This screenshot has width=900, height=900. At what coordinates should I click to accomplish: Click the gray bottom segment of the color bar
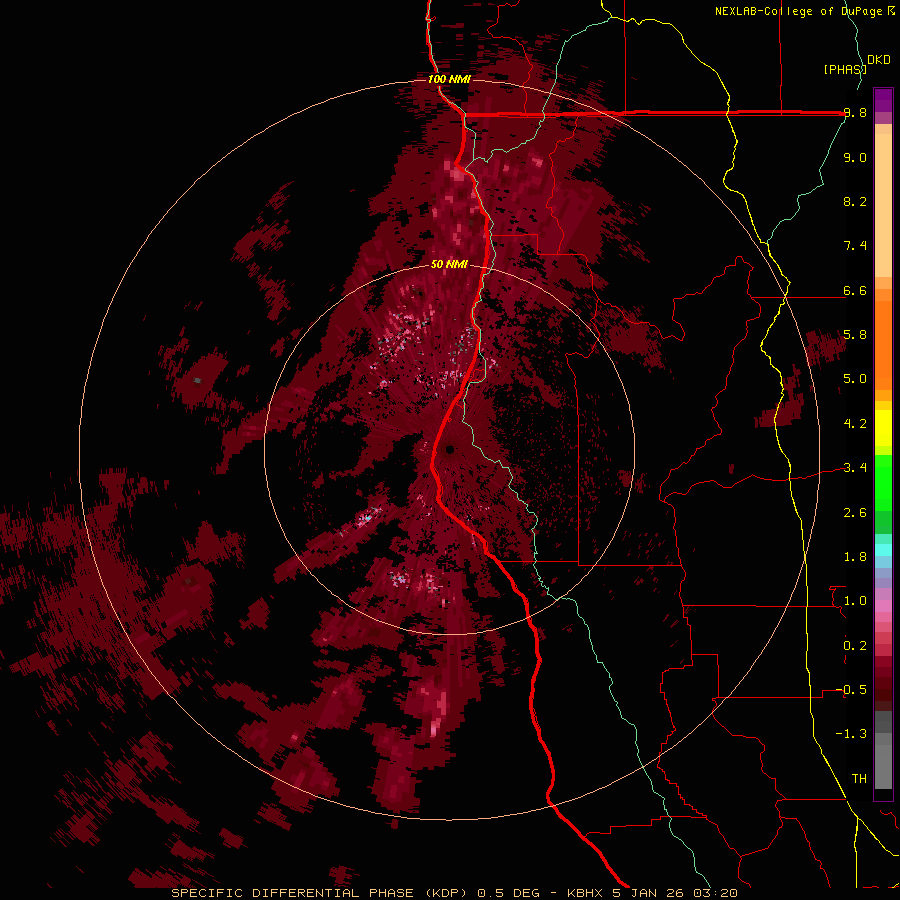883,766
